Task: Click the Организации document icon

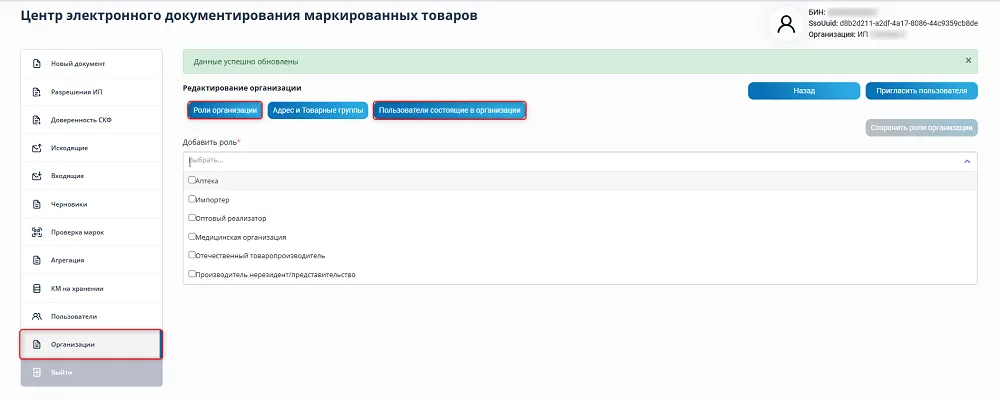Action: 36,345
